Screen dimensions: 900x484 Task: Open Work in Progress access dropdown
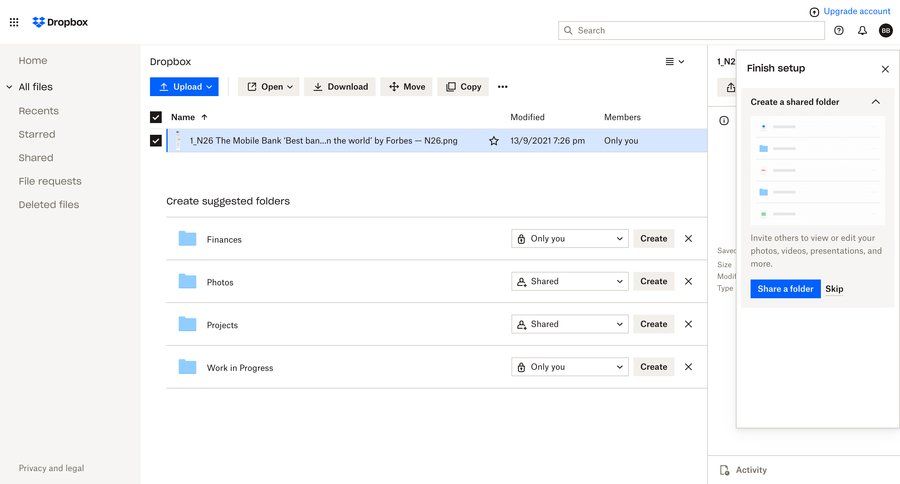[x=569, y=367]
